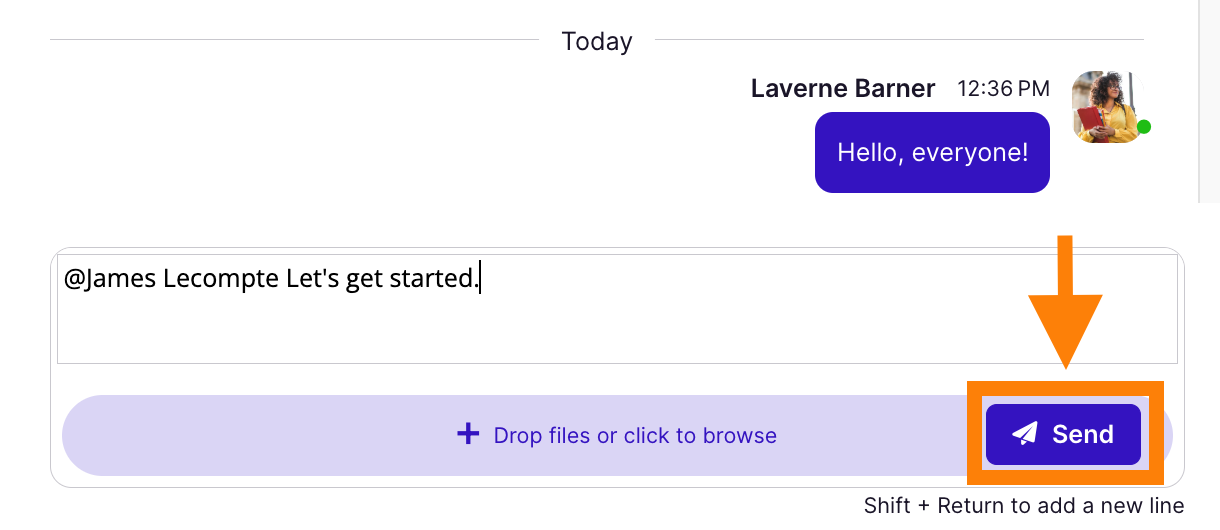Send the message with the Send button
Viewport: 1220px width, 530px height.
[1063, 434]
